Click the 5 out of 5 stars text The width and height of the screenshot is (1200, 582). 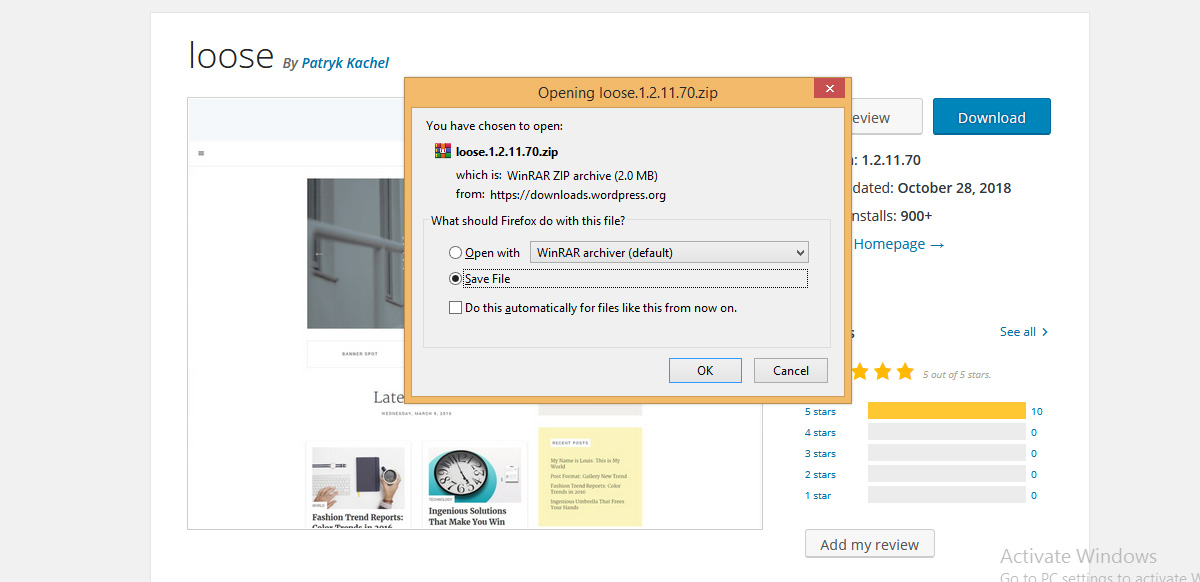(957, 375)
